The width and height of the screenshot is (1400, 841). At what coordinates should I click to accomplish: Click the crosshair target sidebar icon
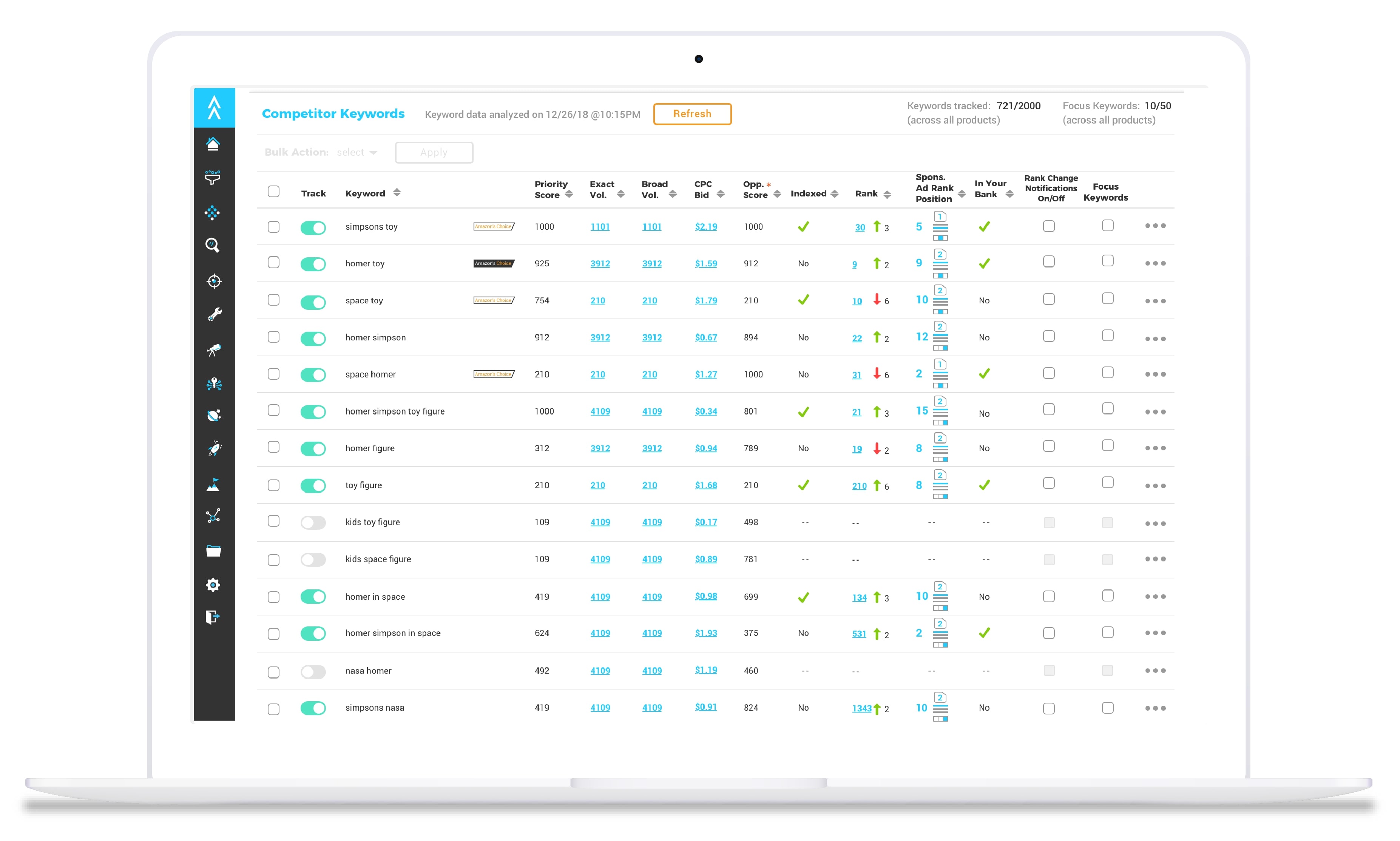(x=214, y=281)
